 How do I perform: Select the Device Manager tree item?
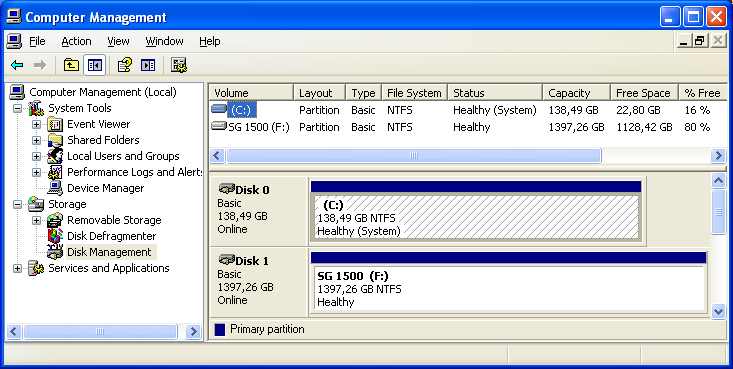[x=105, y=188]
